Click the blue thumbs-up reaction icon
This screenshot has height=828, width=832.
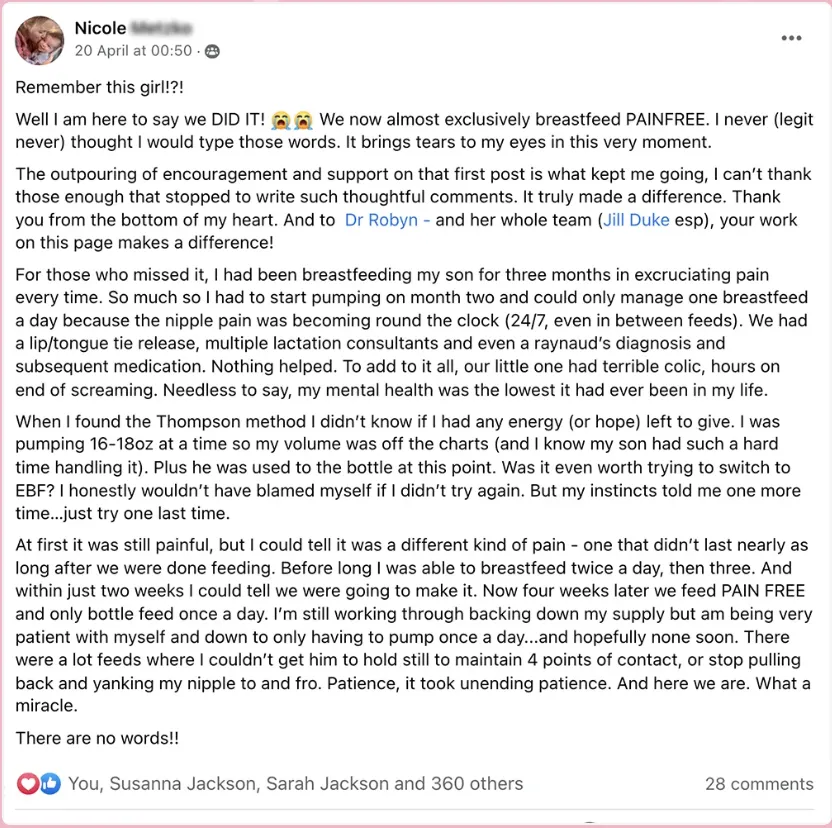tap(50, 783)
